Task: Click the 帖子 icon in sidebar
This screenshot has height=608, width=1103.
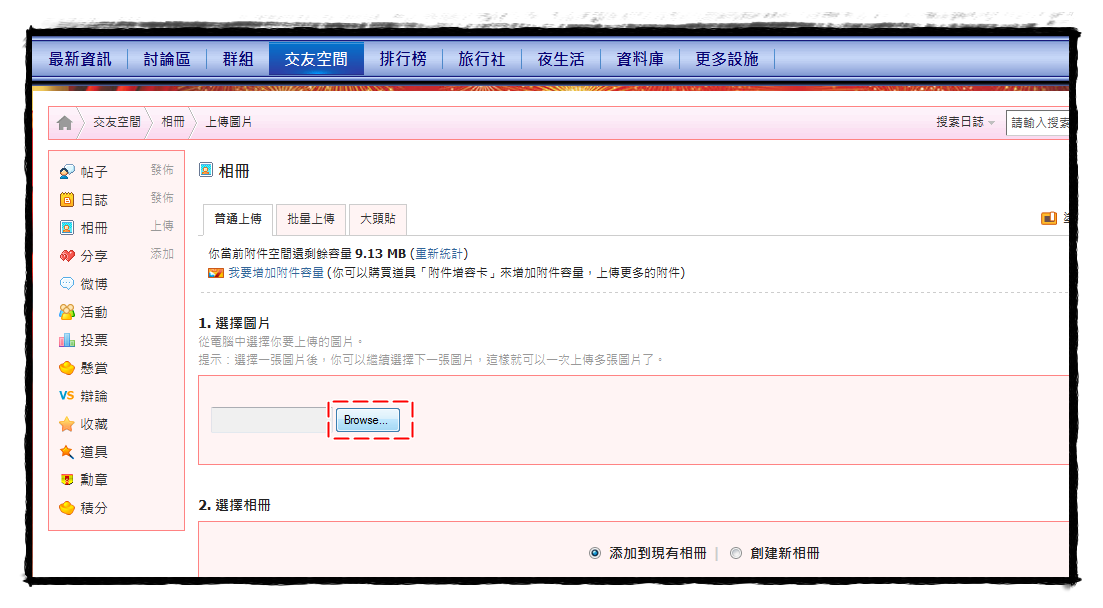Action: point(67,172)
